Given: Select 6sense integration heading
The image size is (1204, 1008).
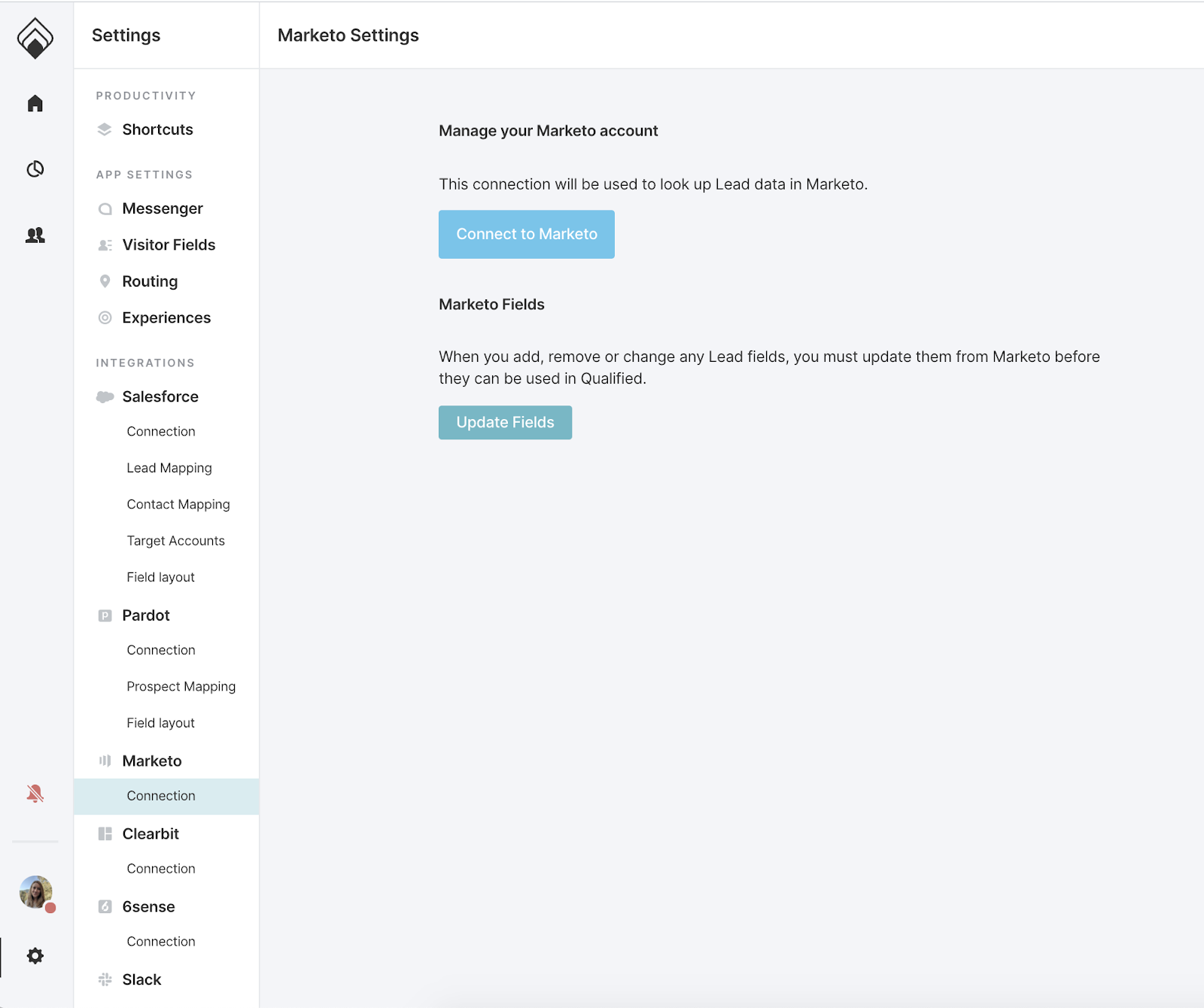Looking at the screenshot, I should point(148,906).
